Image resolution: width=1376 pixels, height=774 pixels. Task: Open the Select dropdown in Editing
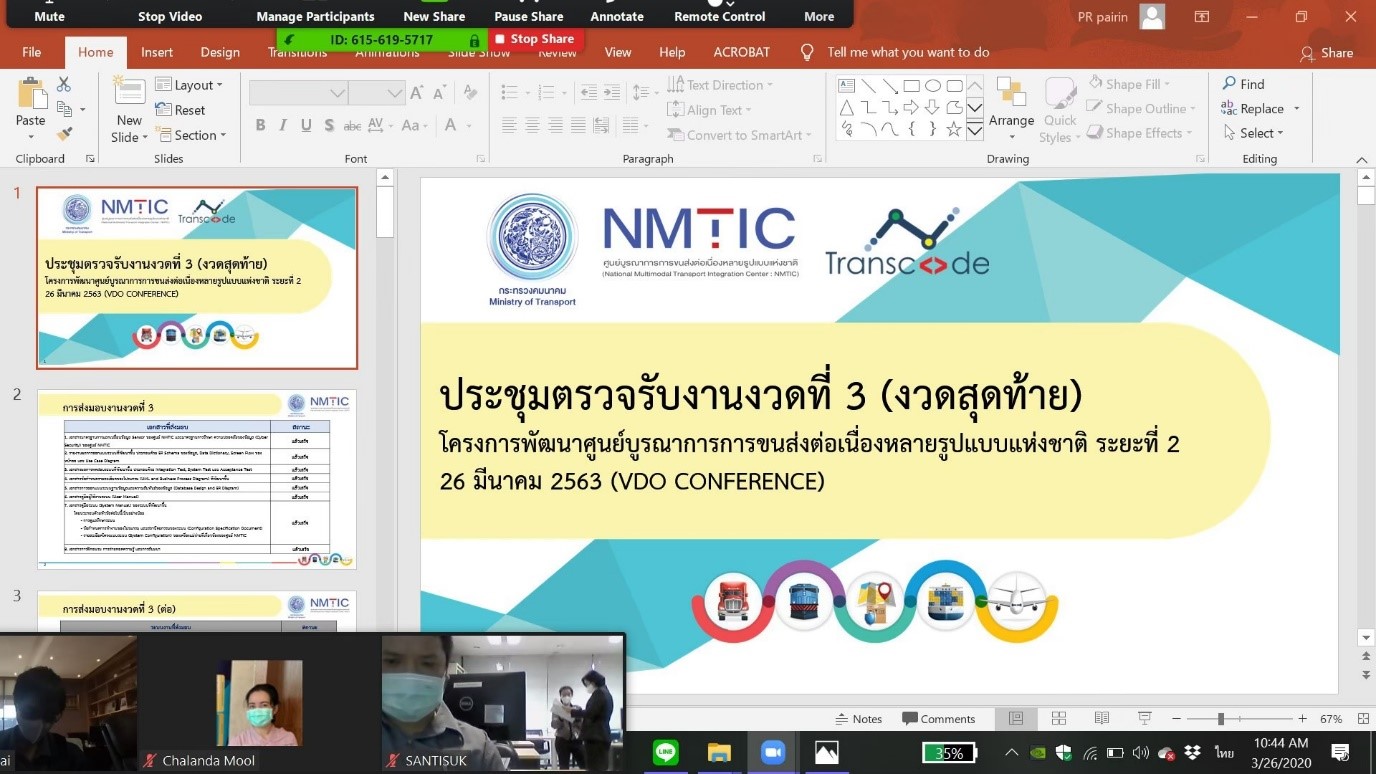pos(1253,133)
